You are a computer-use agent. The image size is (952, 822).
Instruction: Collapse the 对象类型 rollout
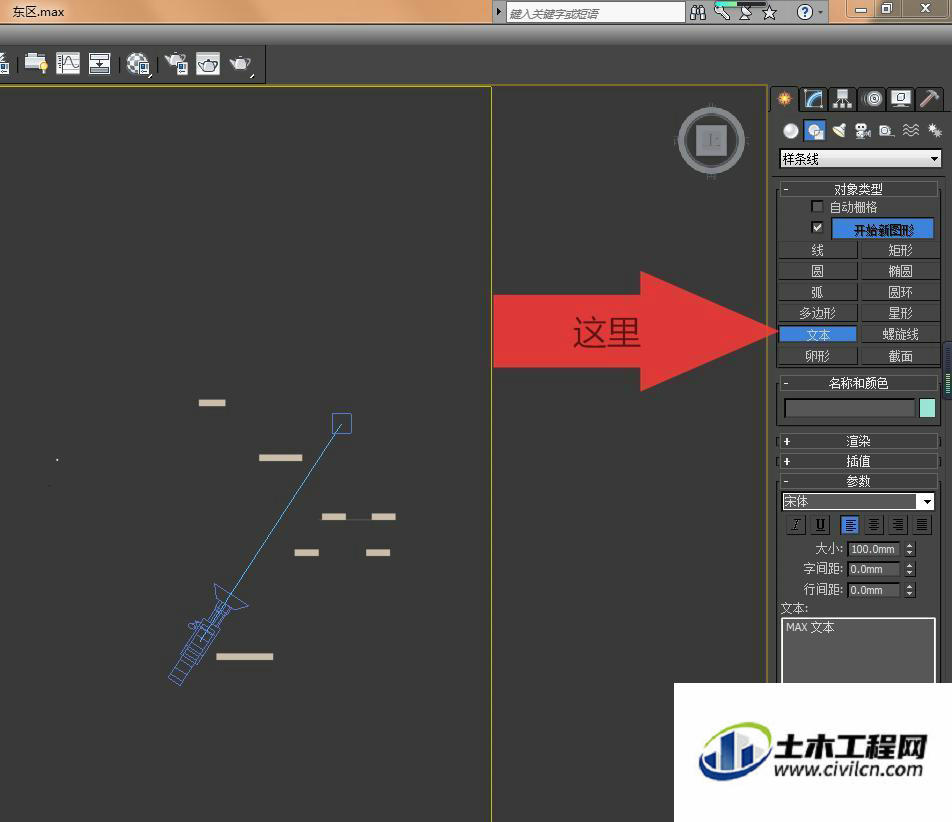pos(858,189)
